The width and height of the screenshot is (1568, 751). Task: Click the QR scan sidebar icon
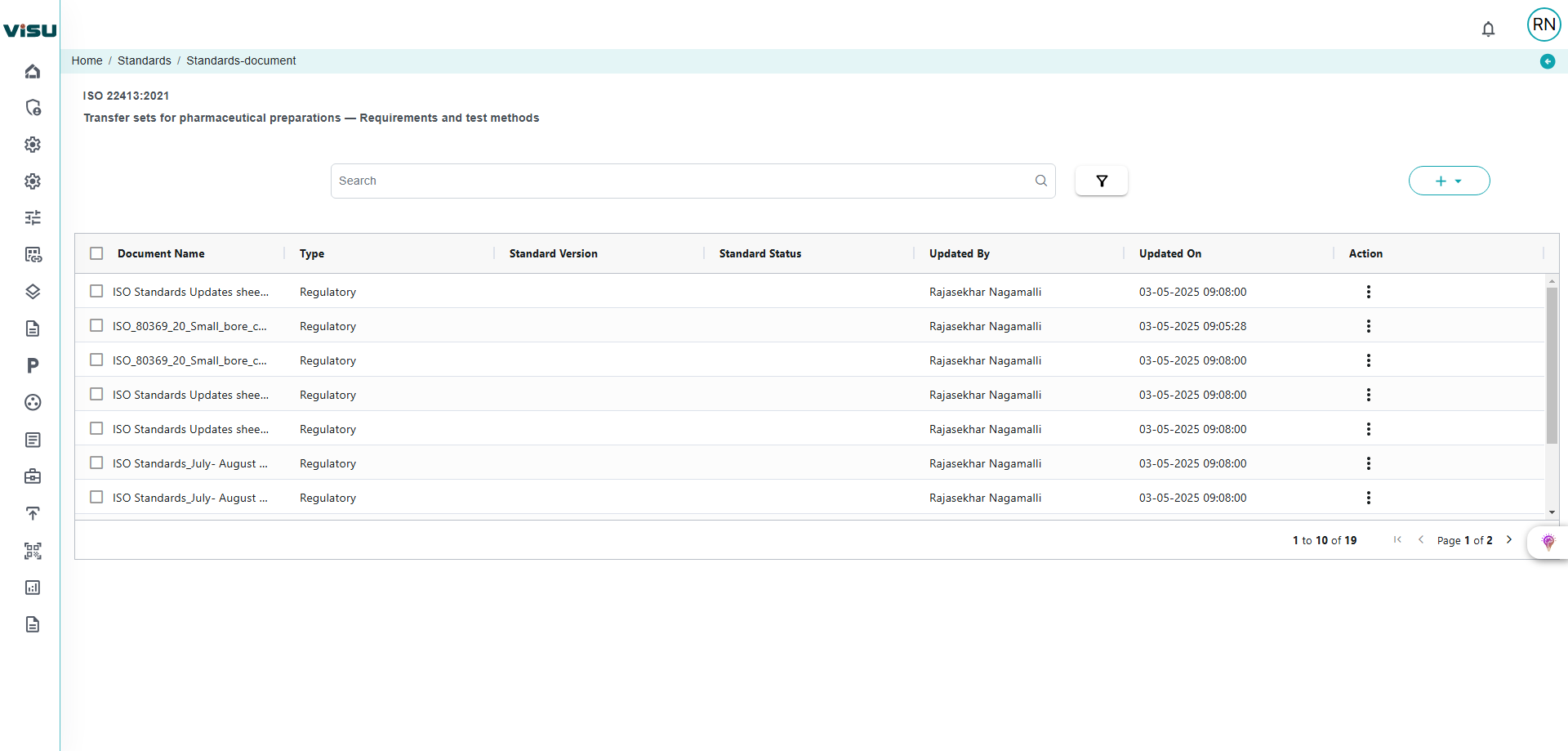pos(33,551)
